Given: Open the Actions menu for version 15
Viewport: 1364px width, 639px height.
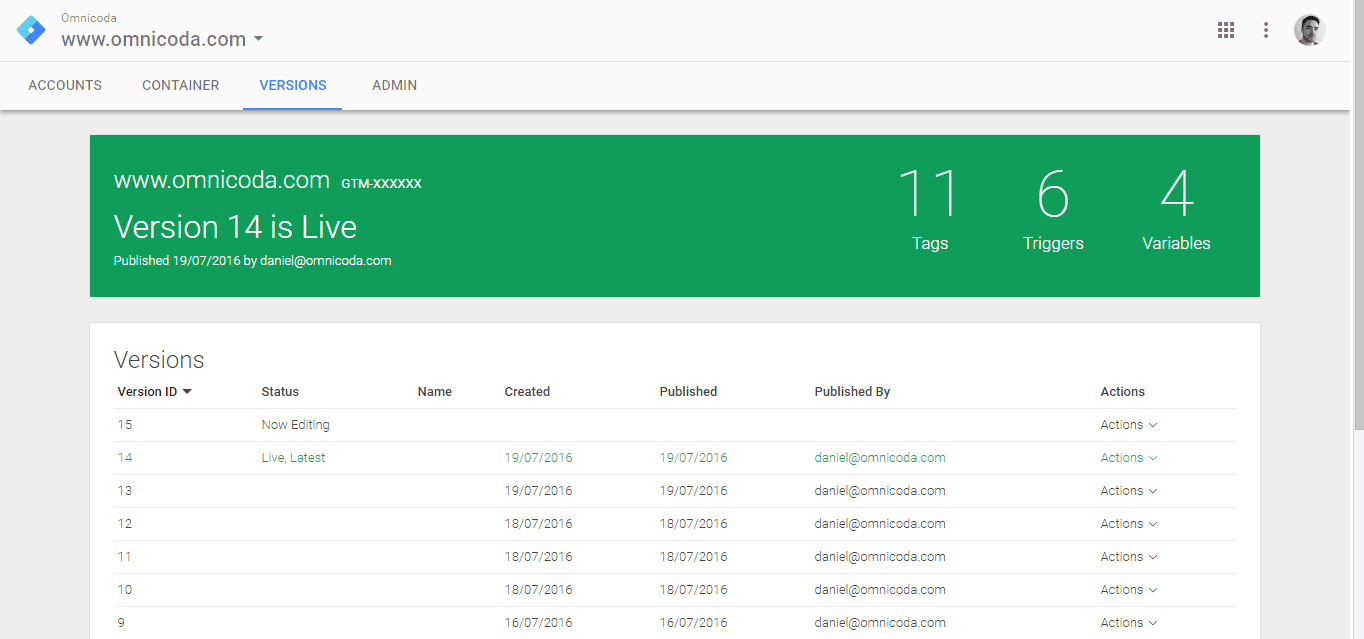Looking at the screenshot, I should (1128, 424).
